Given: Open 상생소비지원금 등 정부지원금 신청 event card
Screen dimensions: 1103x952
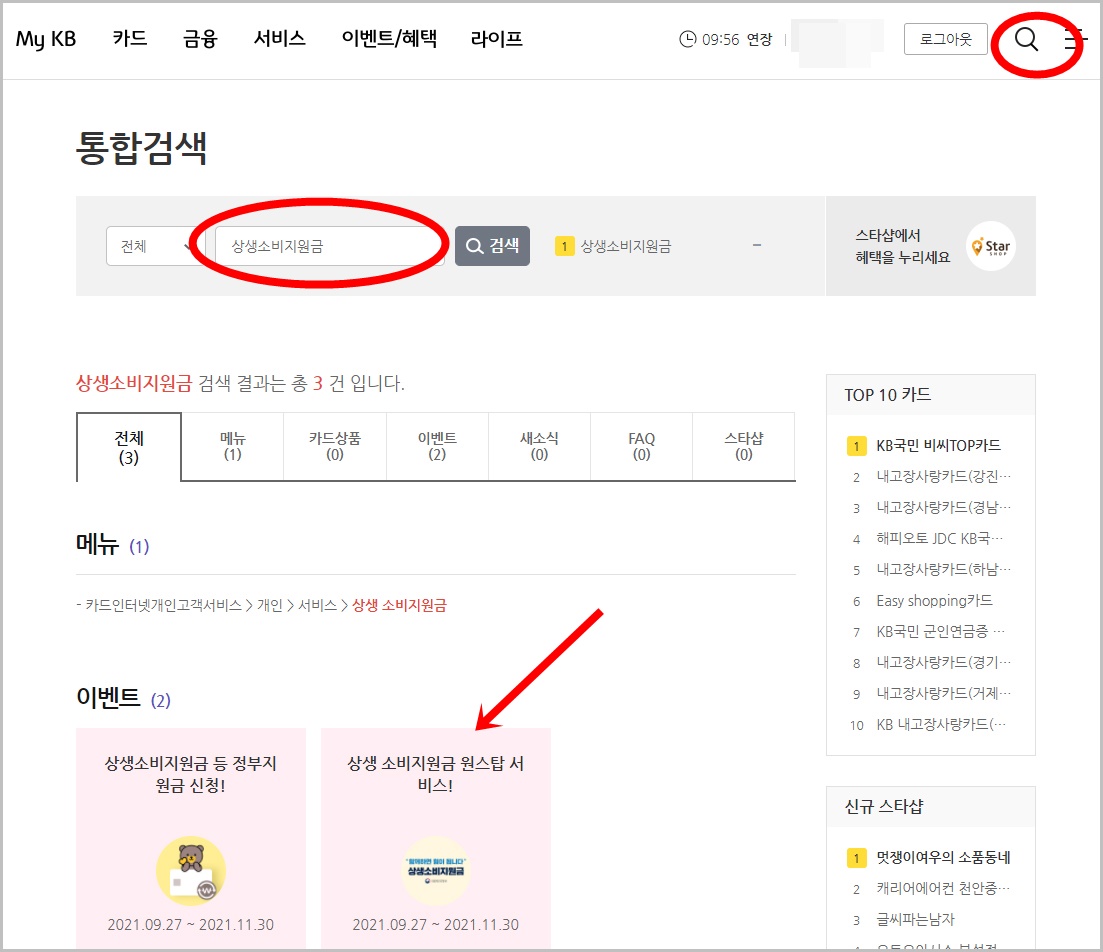Looking at the screenshot, I should click(191, 839).
